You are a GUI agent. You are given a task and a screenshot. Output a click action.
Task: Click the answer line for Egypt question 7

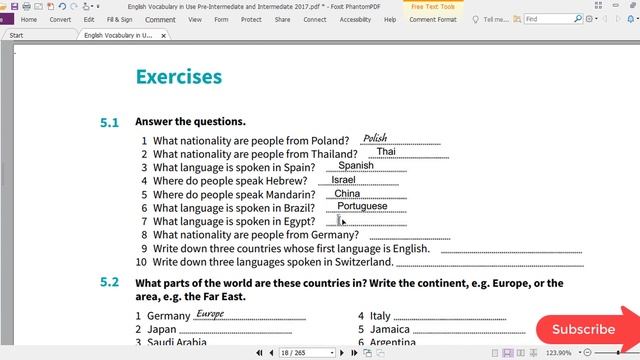[x=366, y=222]
